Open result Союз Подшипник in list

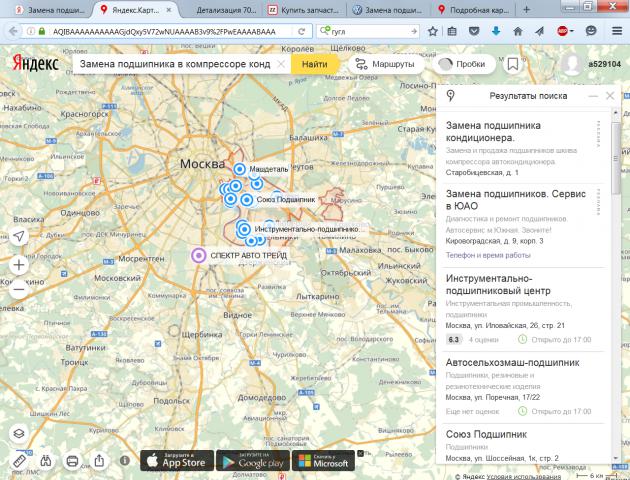pos(486,434)
